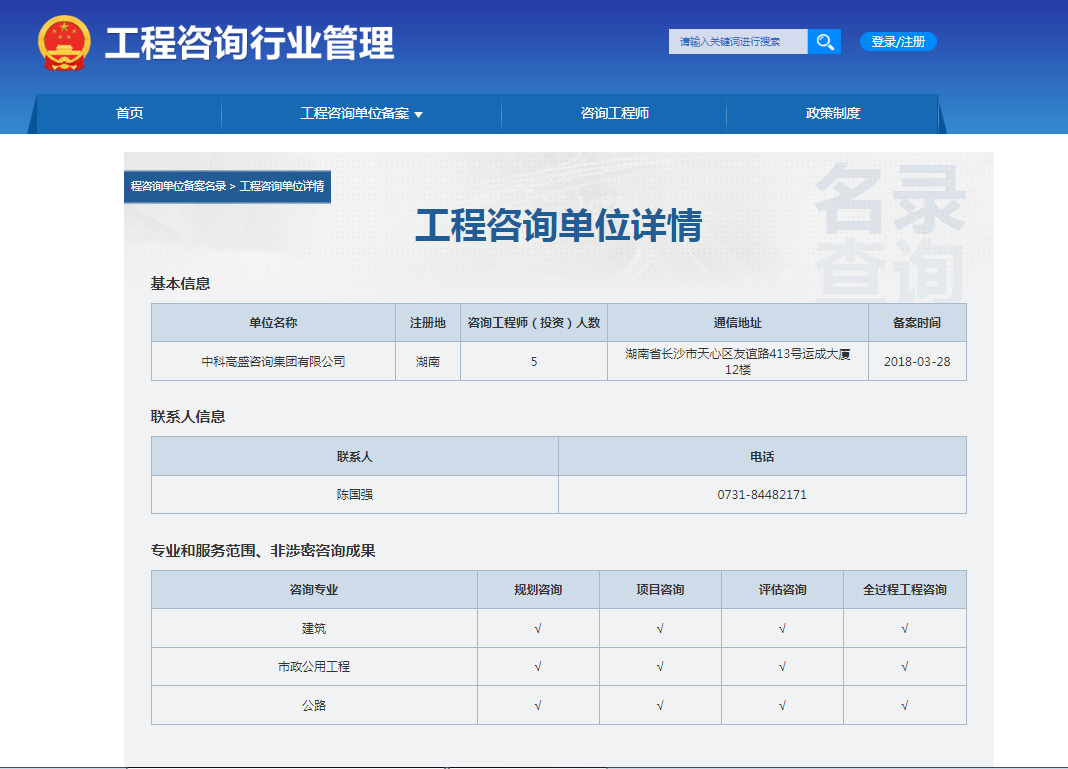Select the 市政公用工程 specialty row label
Viewport: 1068px width, 769px height.
[x=314, y=667]
